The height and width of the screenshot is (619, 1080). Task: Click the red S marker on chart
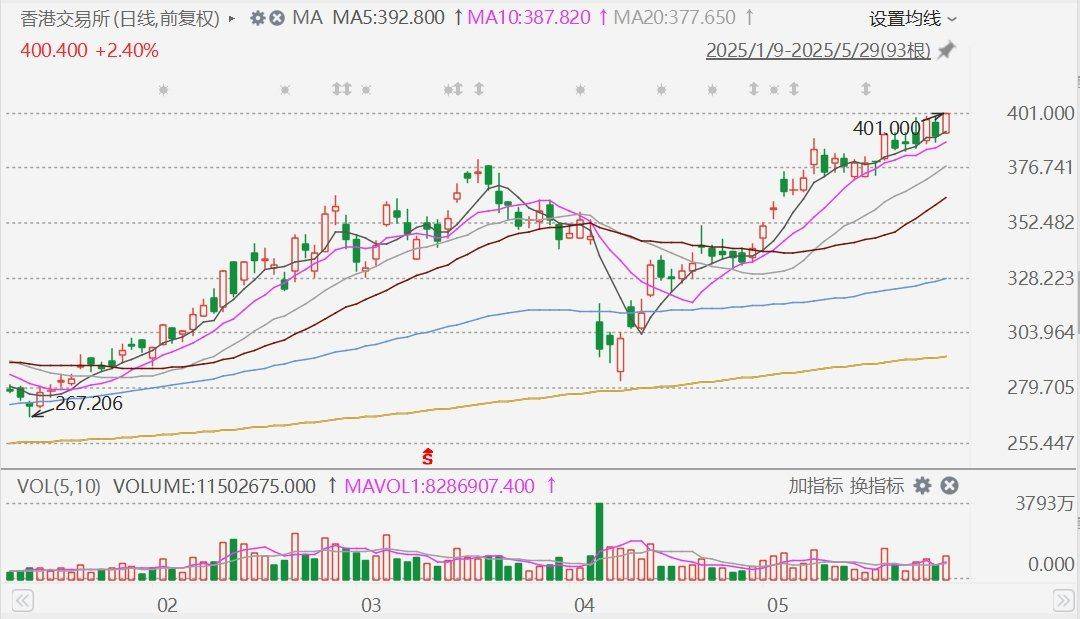428,457
